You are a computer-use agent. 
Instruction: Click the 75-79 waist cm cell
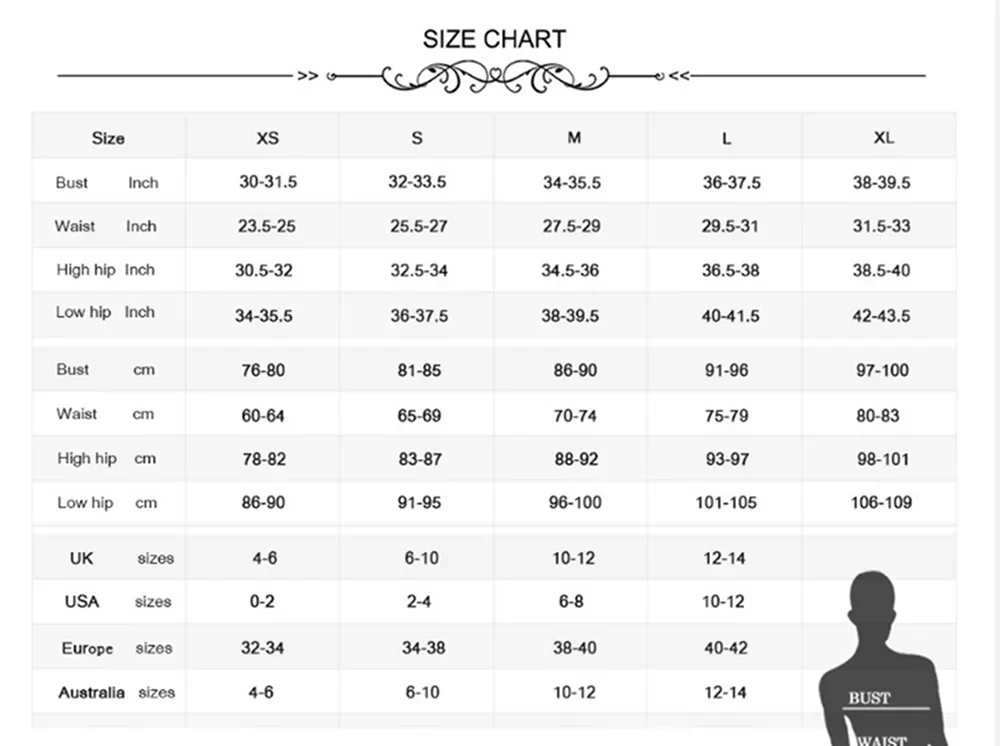tap(726, 415)
